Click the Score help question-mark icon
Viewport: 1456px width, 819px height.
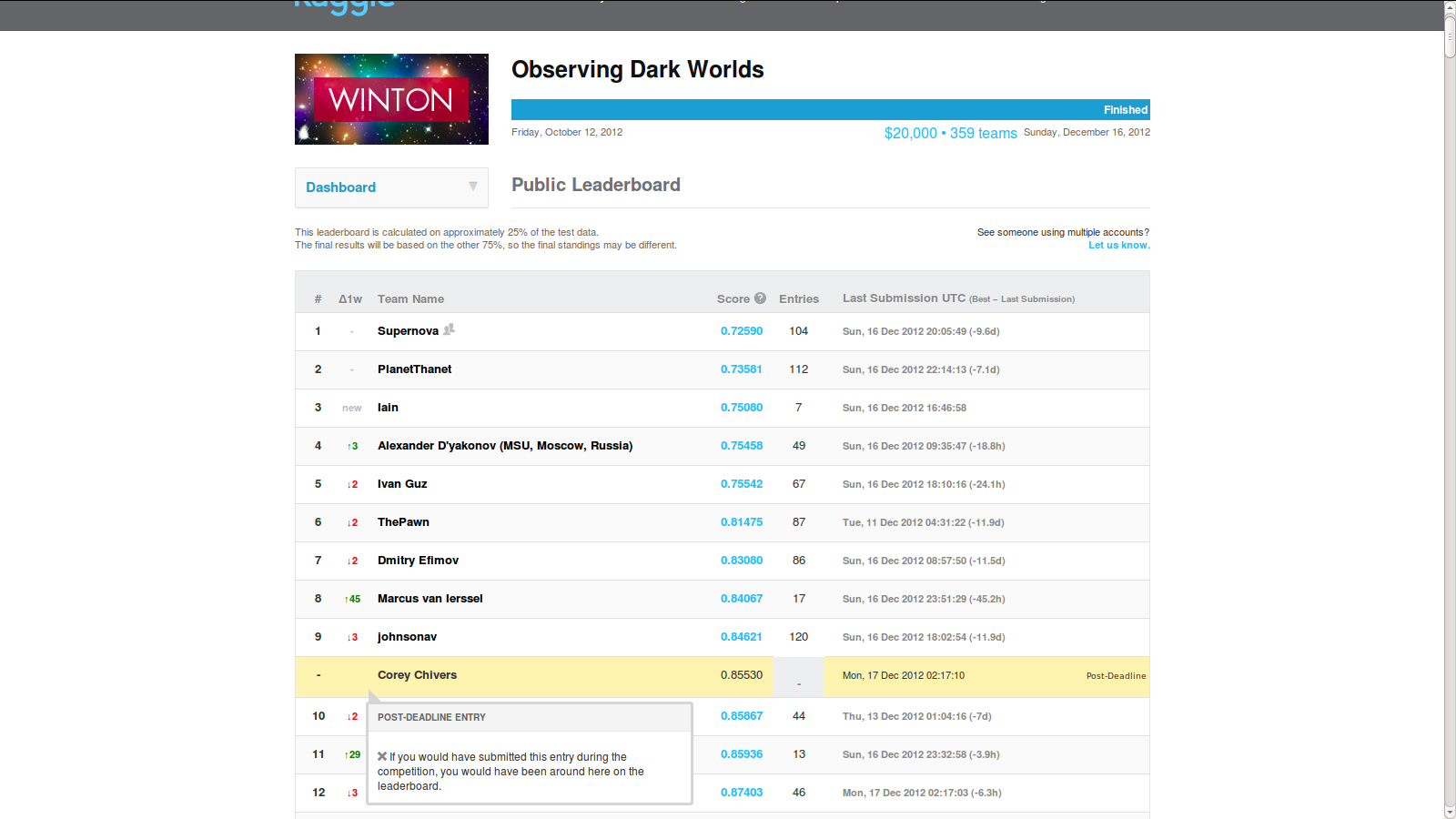click(760, 298)
